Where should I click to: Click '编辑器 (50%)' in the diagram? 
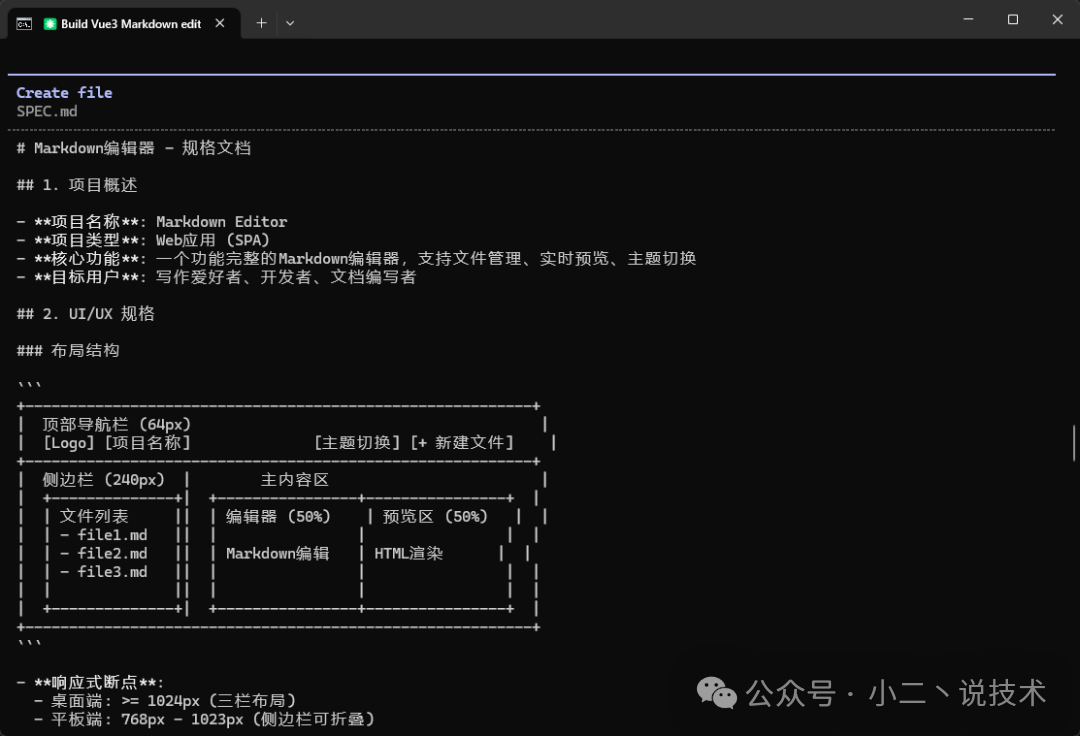pos(278,516)
